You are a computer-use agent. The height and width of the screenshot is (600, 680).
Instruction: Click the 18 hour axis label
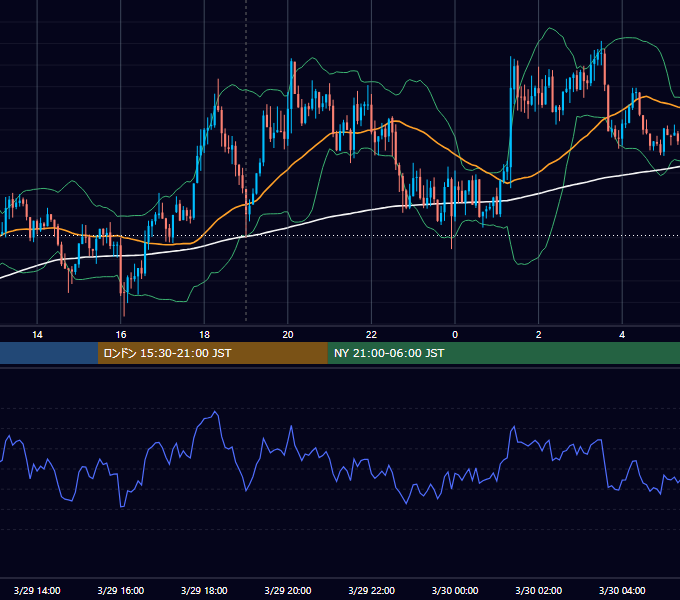pos(204,335)
